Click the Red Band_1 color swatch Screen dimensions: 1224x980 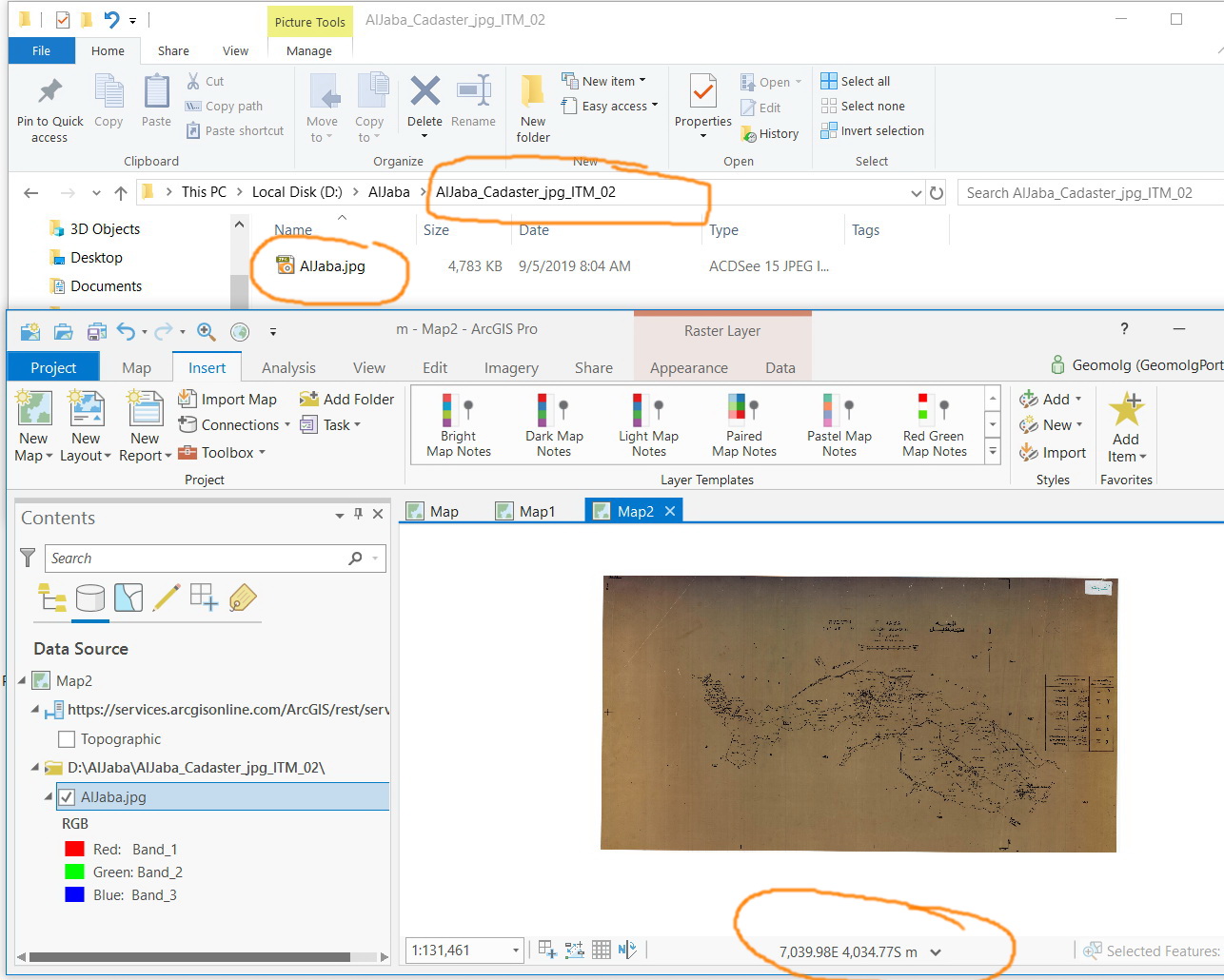(x=74, y=850)
